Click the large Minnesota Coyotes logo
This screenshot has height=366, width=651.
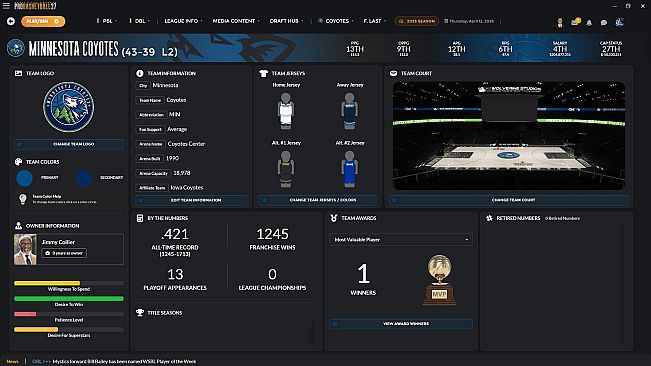point(69,107)
